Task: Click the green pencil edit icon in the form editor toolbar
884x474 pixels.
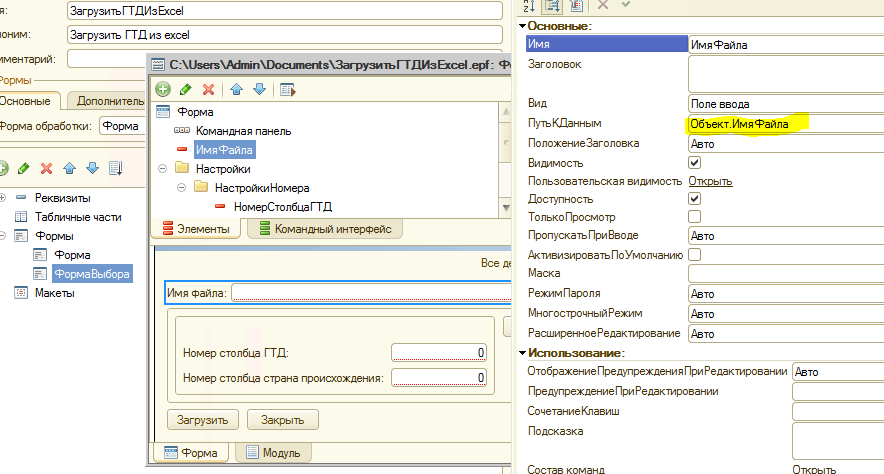Action: (185, 89)
